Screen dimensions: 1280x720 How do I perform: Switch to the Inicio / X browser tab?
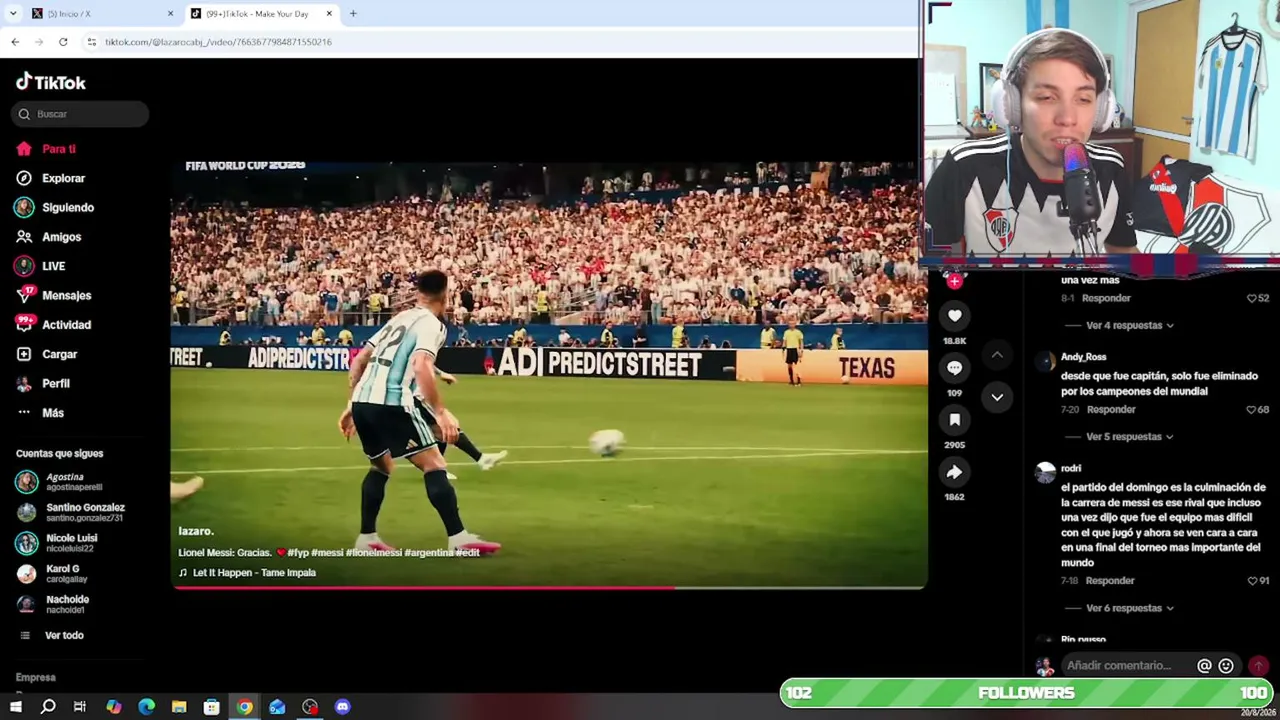coord(100,14)
